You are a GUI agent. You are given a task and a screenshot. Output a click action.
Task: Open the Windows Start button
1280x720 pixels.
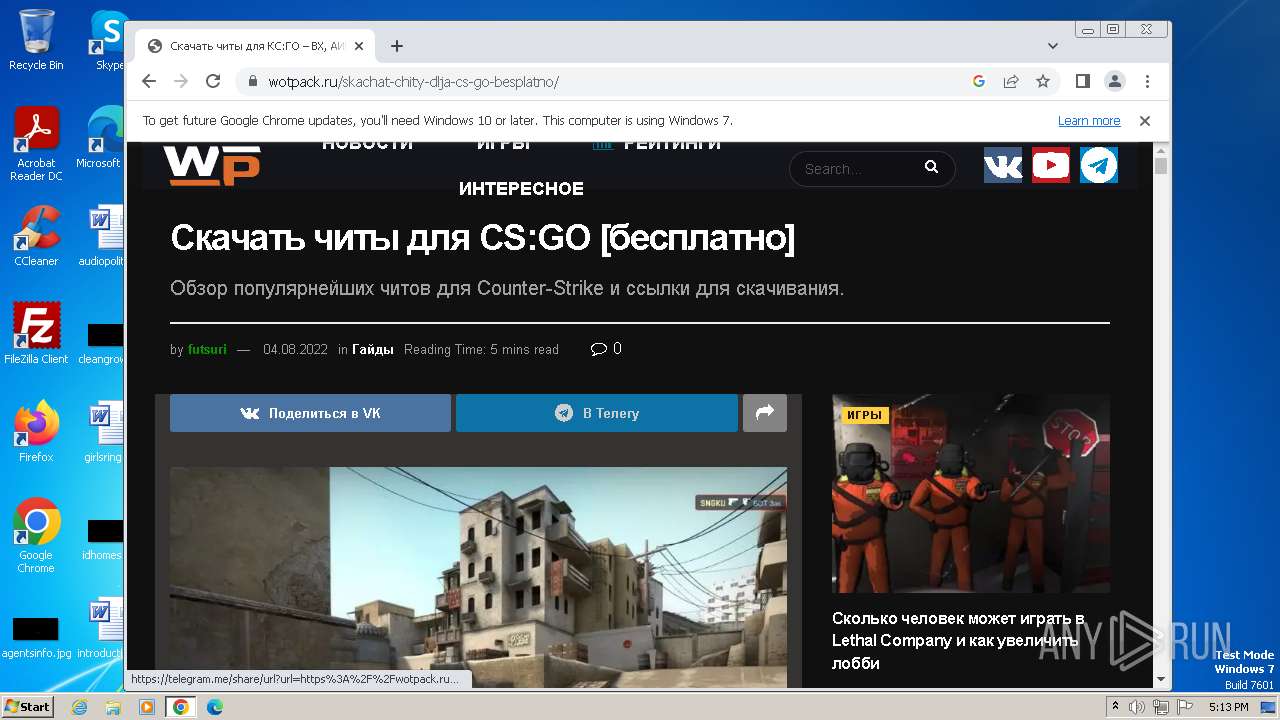[x=27, y=707]
